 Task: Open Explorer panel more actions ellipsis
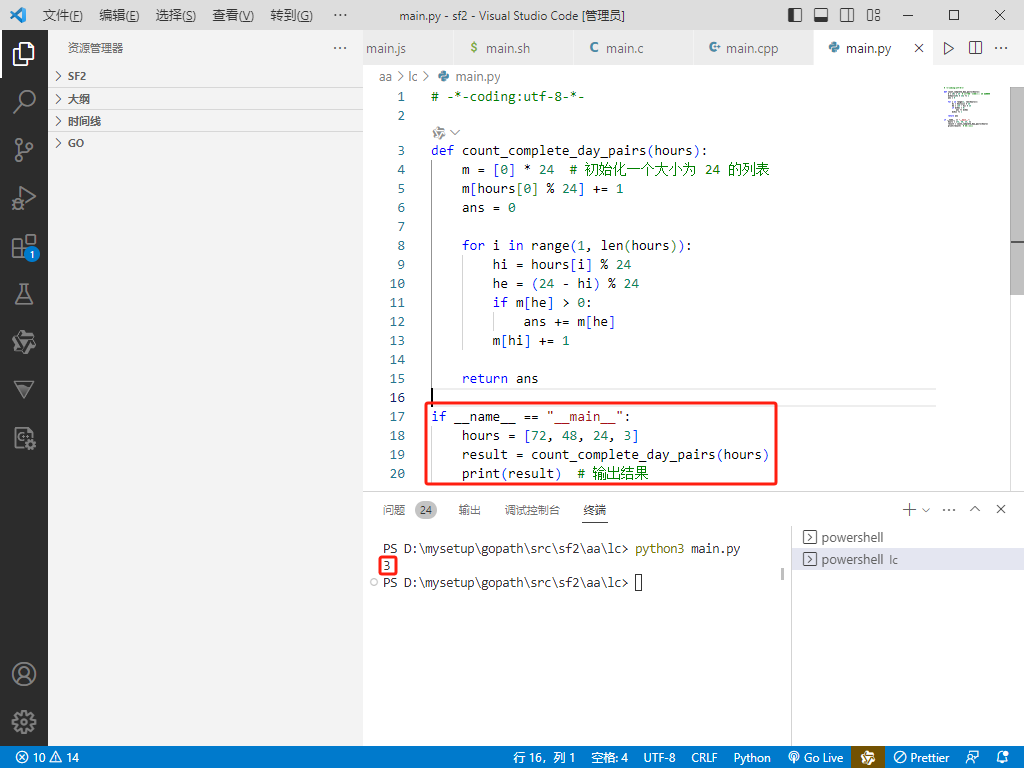tap(340, 48)
